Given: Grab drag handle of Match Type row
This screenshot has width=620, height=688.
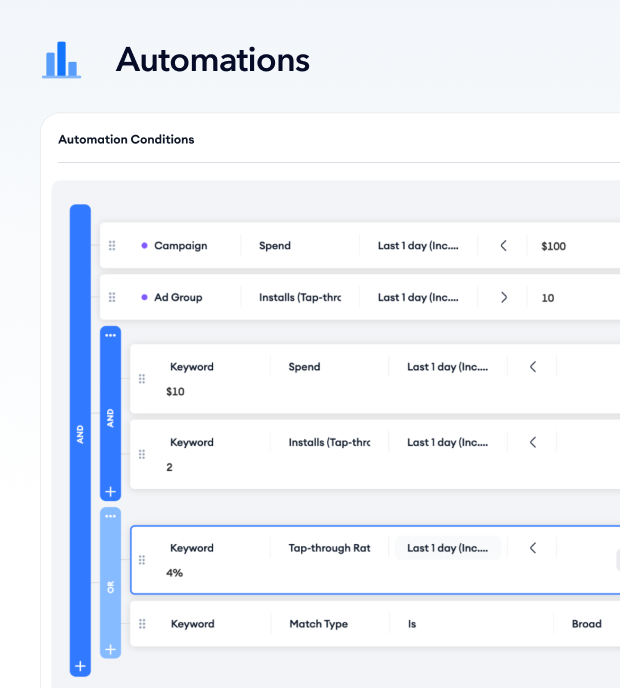Looking at the screenshot, I should click(142, 624).
